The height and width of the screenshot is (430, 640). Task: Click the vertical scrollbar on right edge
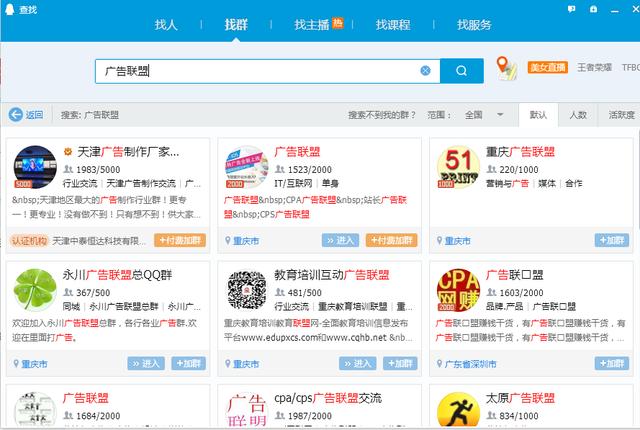point(638,180)
